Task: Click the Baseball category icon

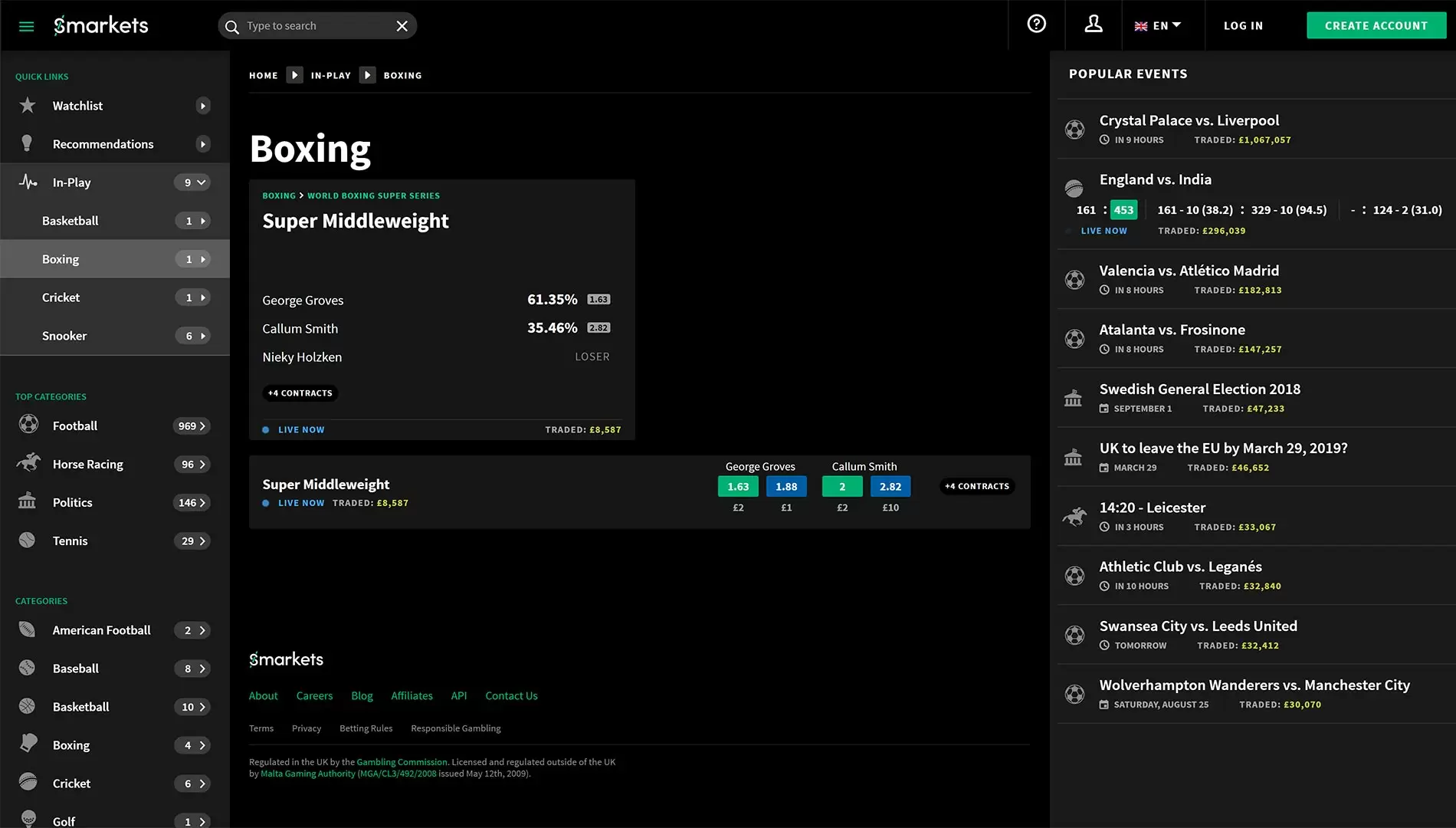Action: tap(27, 667)
